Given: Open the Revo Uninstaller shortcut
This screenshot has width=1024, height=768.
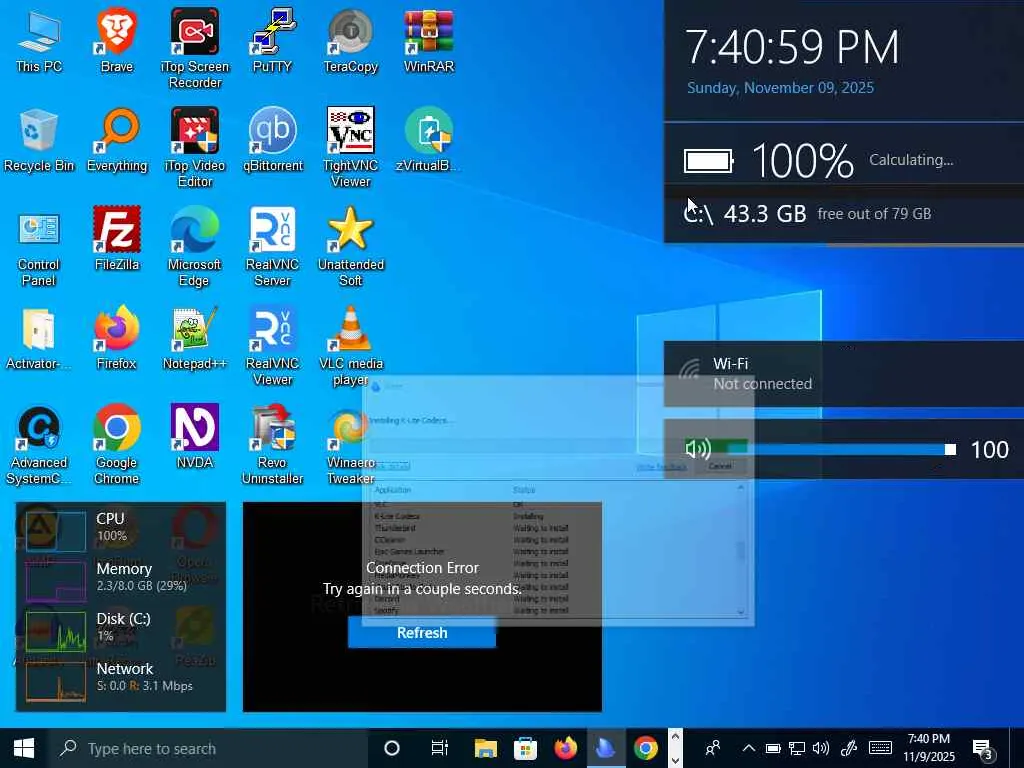Looking at the screenshot, I should click(272, 446).
